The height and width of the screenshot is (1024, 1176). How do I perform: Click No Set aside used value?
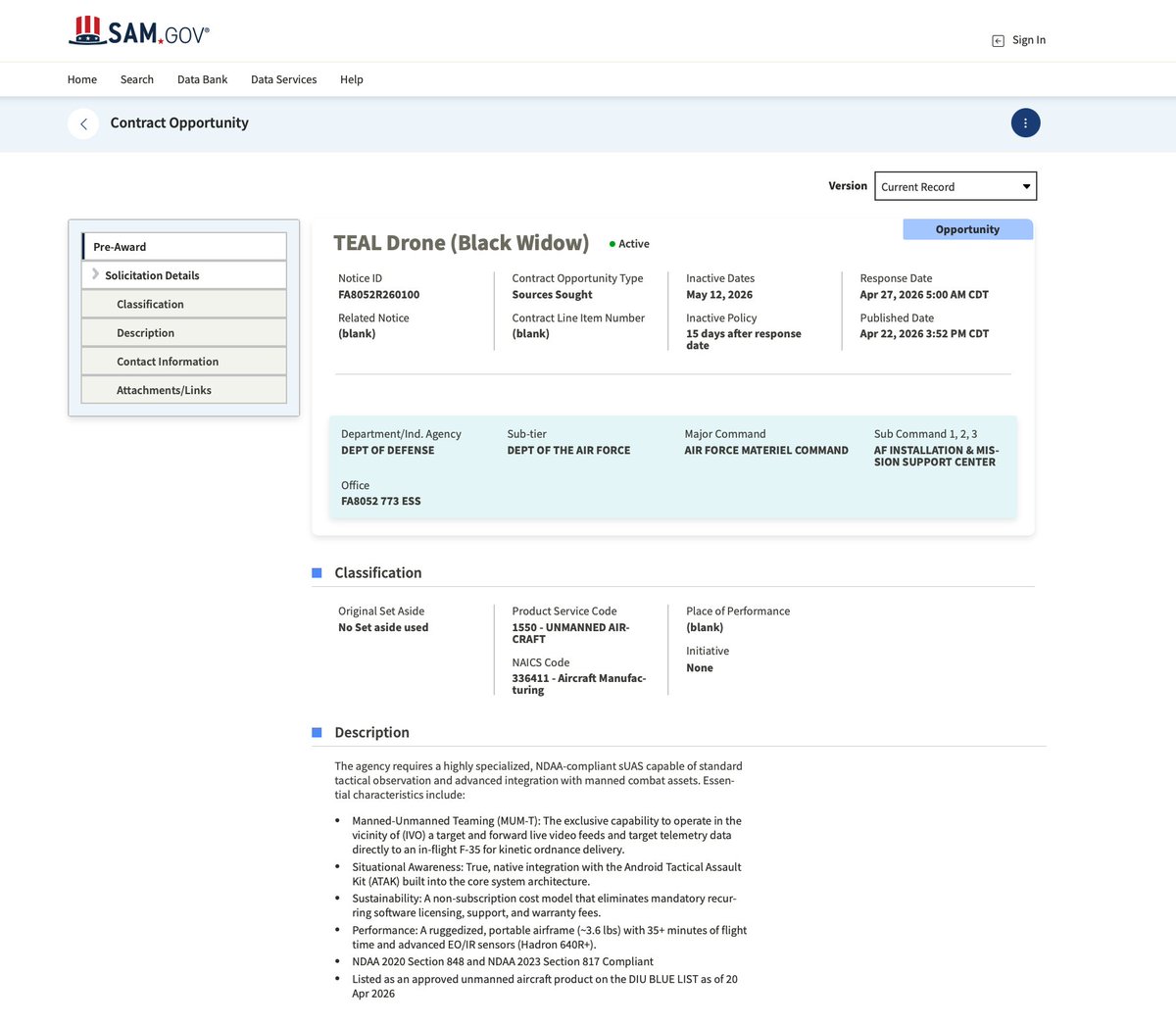383,627
